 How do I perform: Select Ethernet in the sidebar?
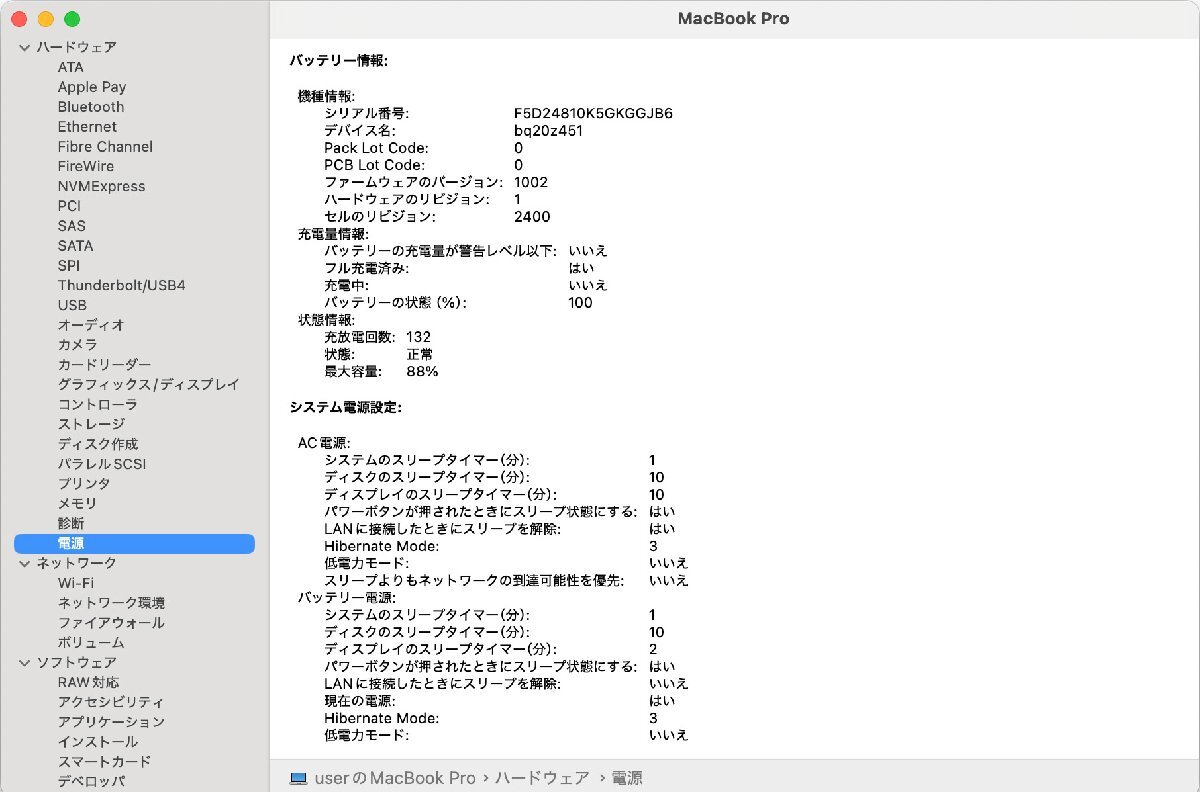87,127
